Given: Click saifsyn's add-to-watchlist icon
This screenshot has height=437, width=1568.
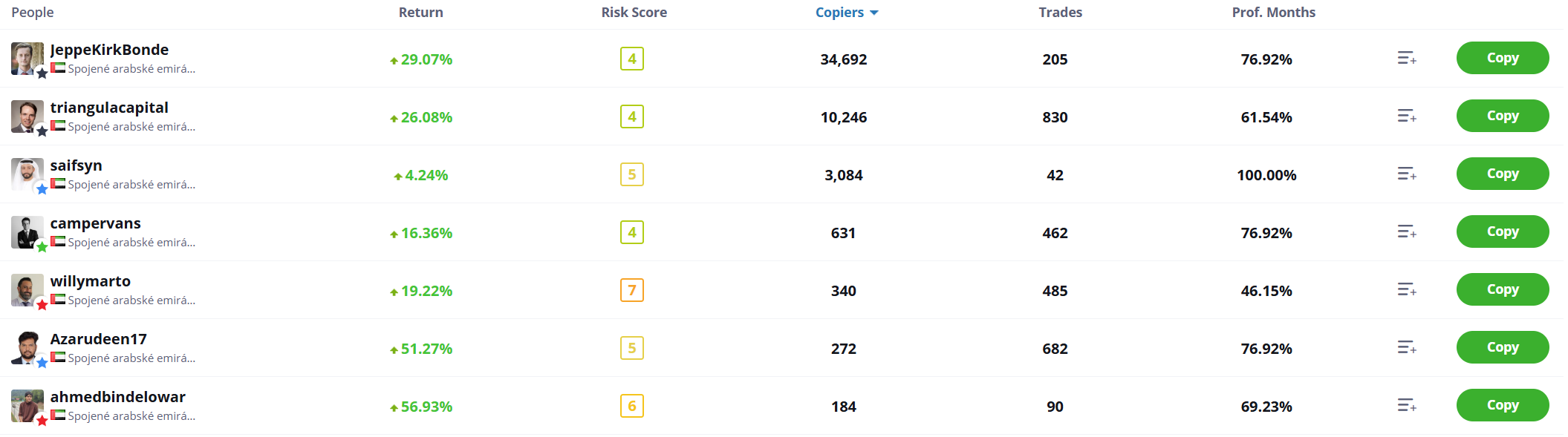Looking at the screenshot, I should (x=1406, y=174).
